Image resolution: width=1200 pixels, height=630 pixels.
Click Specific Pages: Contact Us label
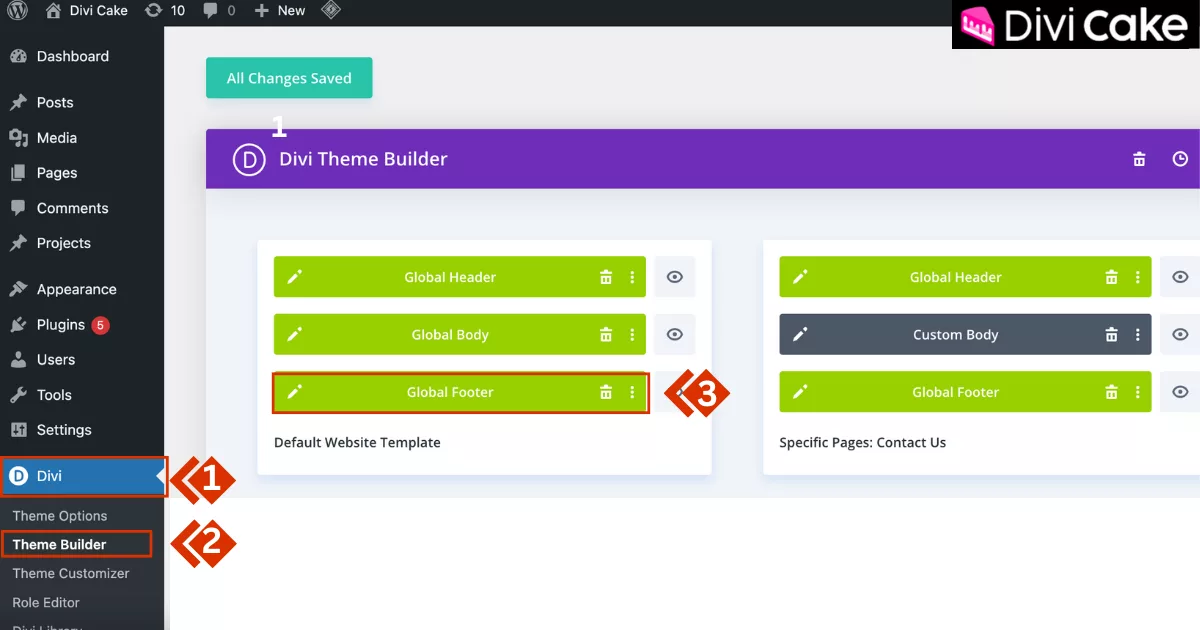click(863, 442)
